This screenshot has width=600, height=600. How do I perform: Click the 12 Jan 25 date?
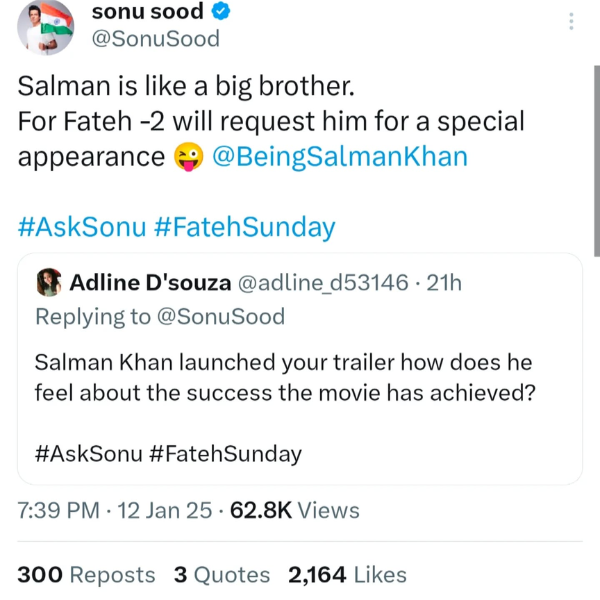tap(165, 510)
